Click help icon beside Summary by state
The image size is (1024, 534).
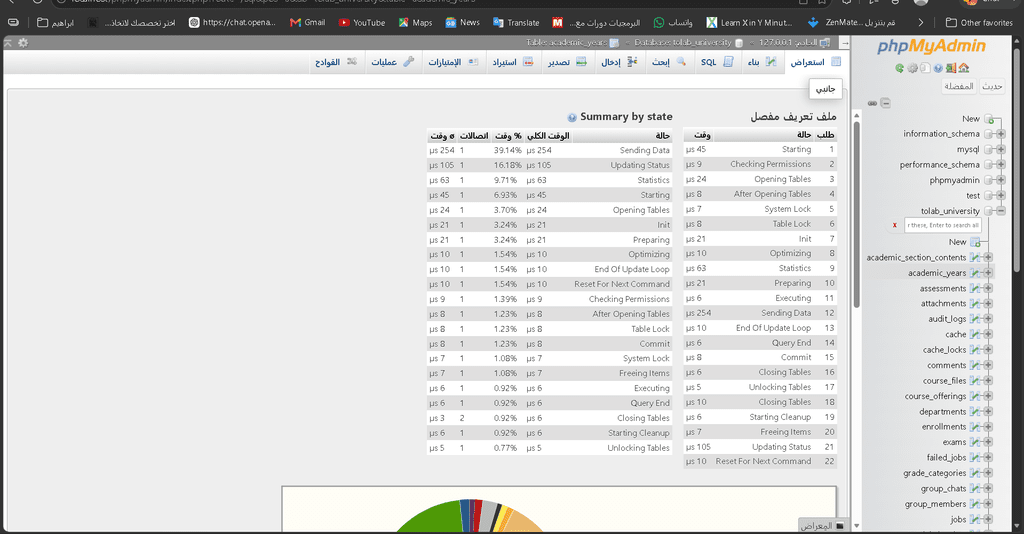point(572,118)
